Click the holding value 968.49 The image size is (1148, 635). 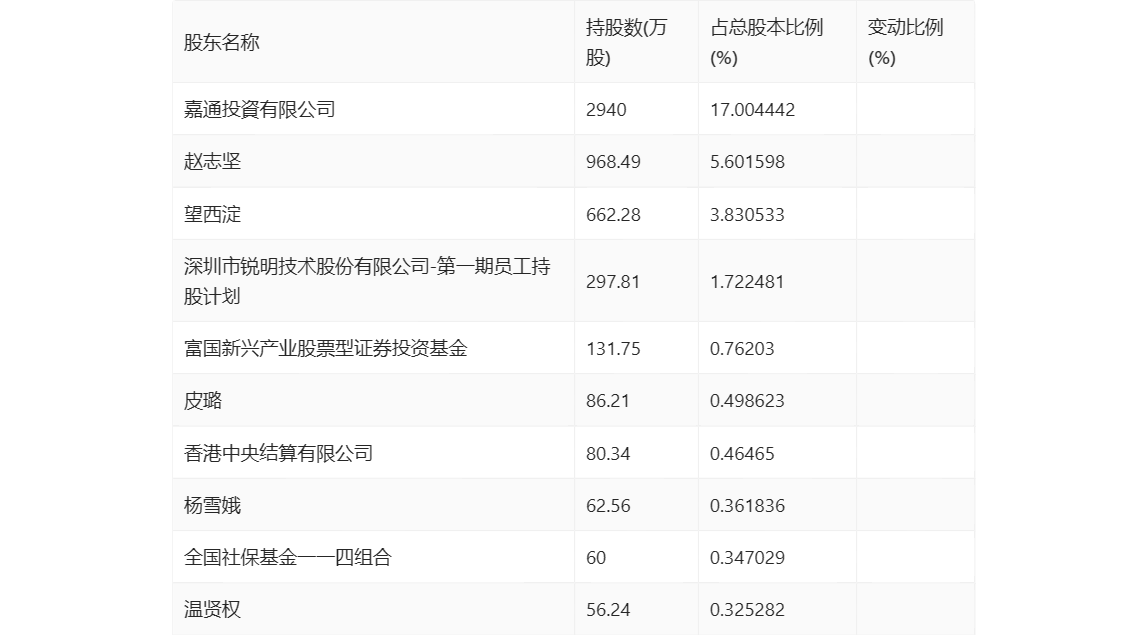pos(613,162)
